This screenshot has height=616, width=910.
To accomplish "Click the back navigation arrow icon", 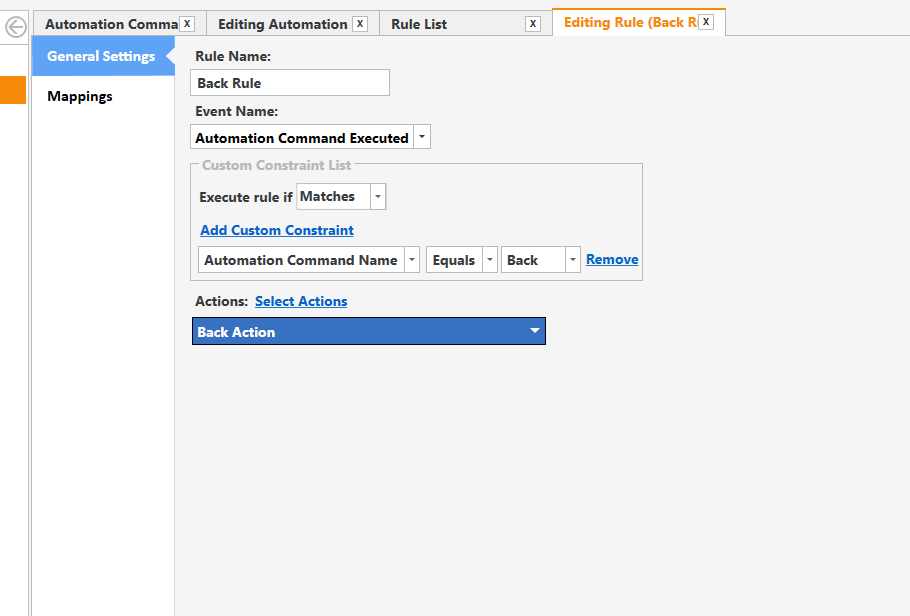I will click(x=14, y=26).
